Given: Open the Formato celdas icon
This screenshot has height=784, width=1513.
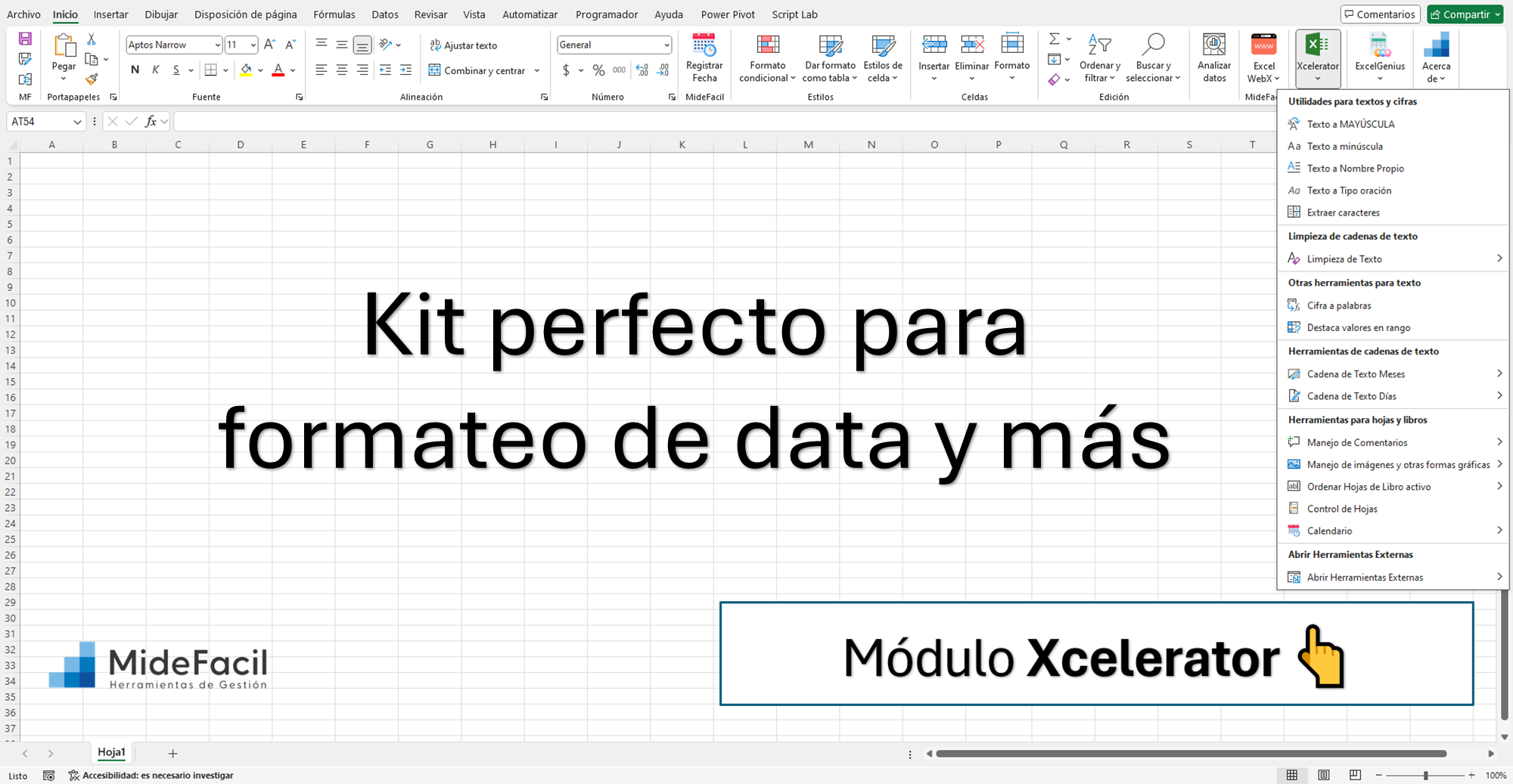Looking at the screenshot, I should coord(1012,45).
